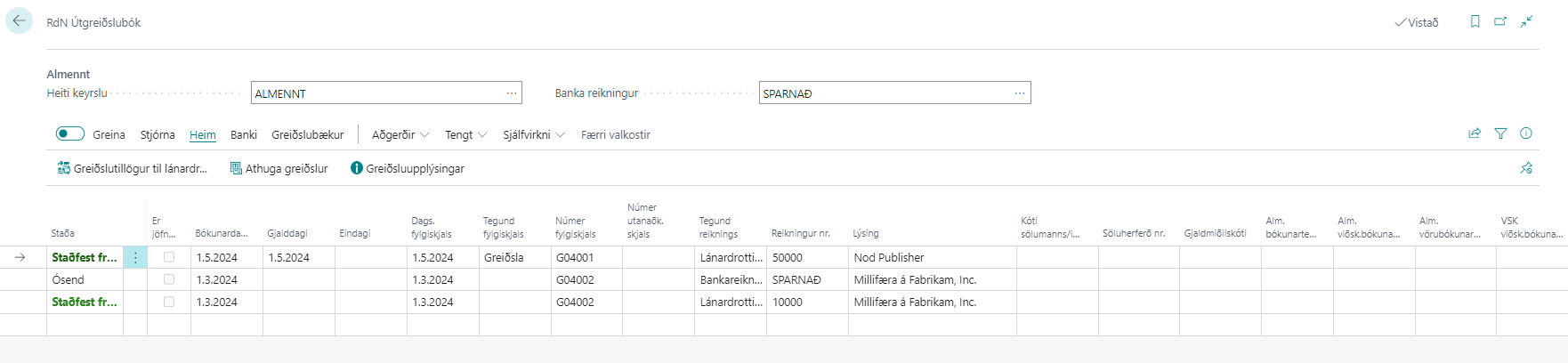Screen dimensions: 1568x363
Task: Click the collapse page icon
Action: pos(1526,21)
